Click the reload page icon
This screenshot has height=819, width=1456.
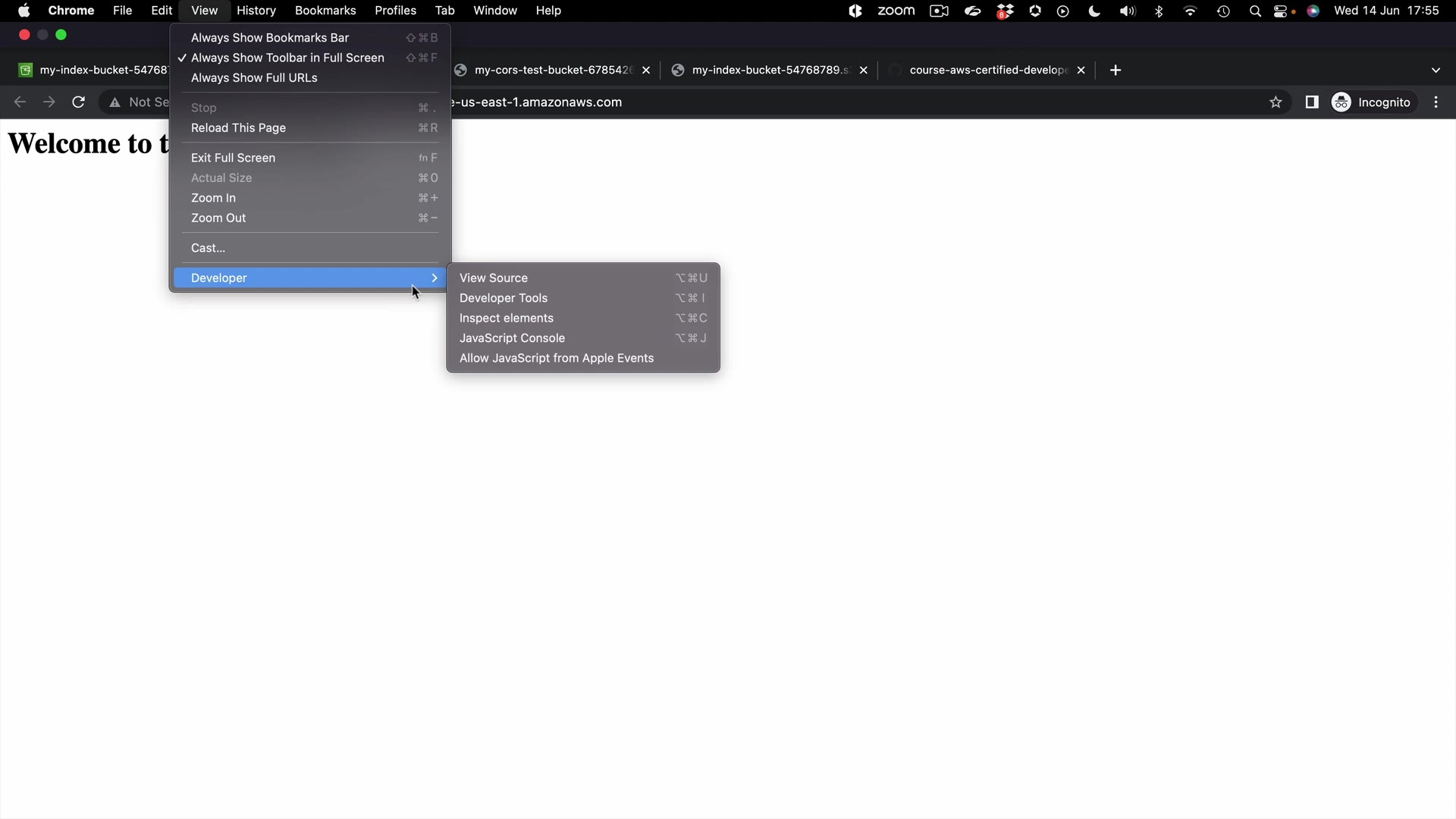pyautogui.click(x=78, y=102)
